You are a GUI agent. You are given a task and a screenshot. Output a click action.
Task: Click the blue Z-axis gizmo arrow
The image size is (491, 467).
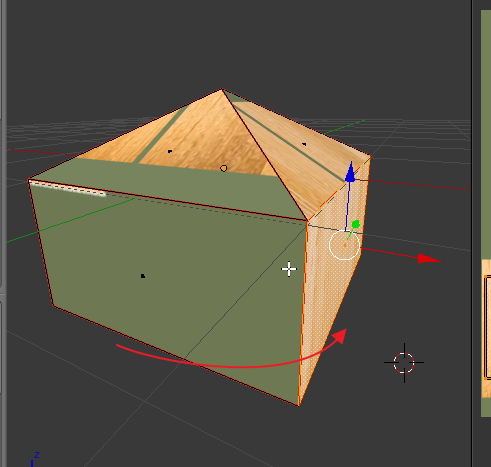[x=350, y=172]
